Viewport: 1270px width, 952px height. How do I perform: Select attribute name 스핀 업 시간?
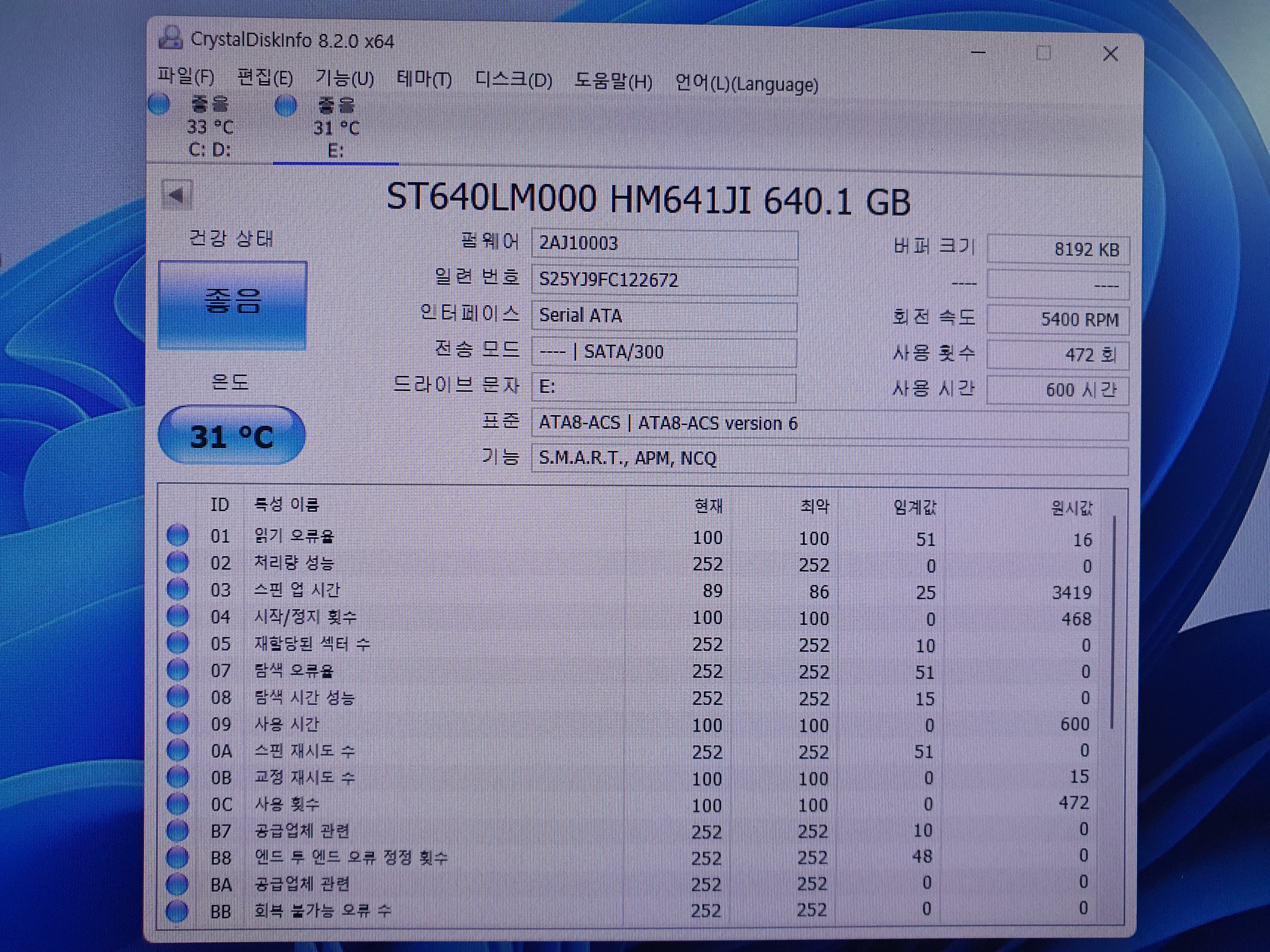point(297,590)
